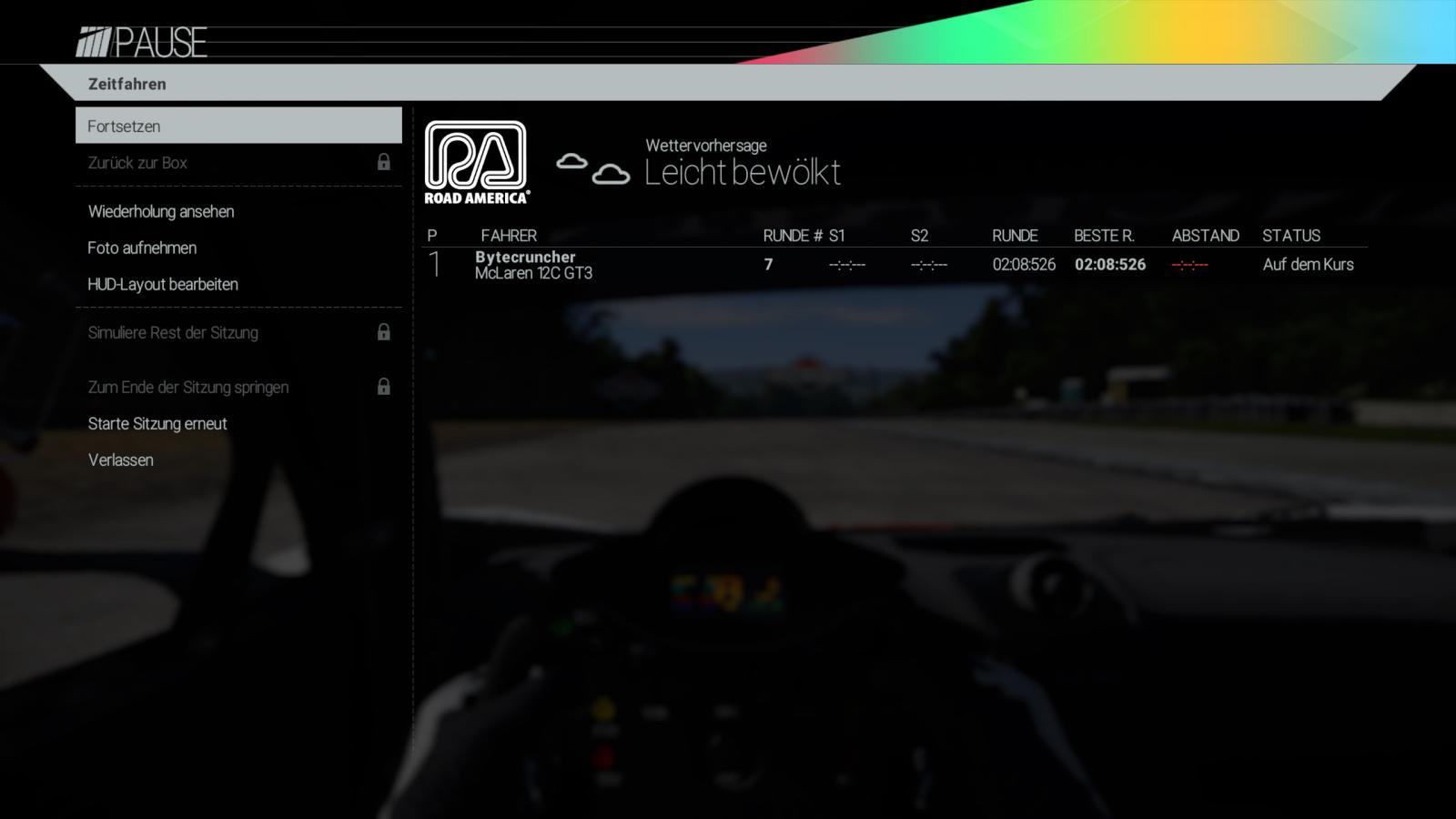Click the lock icon beside Simuliere Rest der Sitzung

[x=384, y=332]
